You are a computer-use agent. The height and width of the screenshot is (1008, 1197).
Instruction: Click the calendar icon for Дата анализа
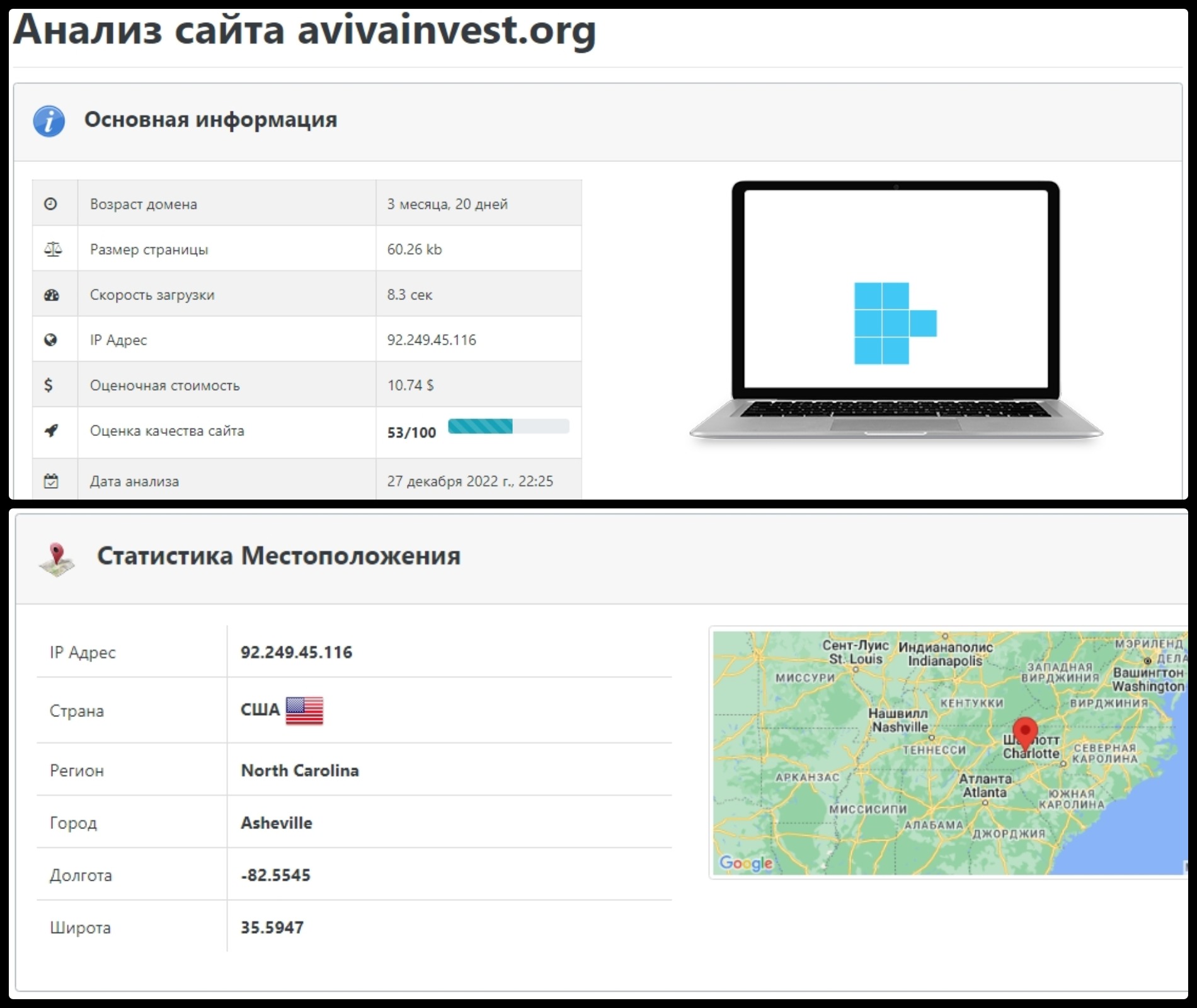tap(51, 481)
